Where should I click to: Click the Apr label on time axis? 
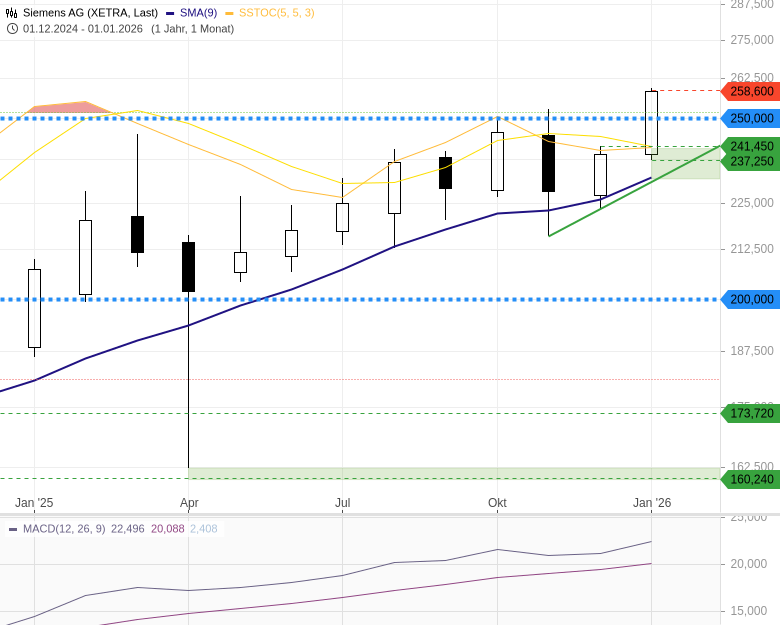point(189,503)
